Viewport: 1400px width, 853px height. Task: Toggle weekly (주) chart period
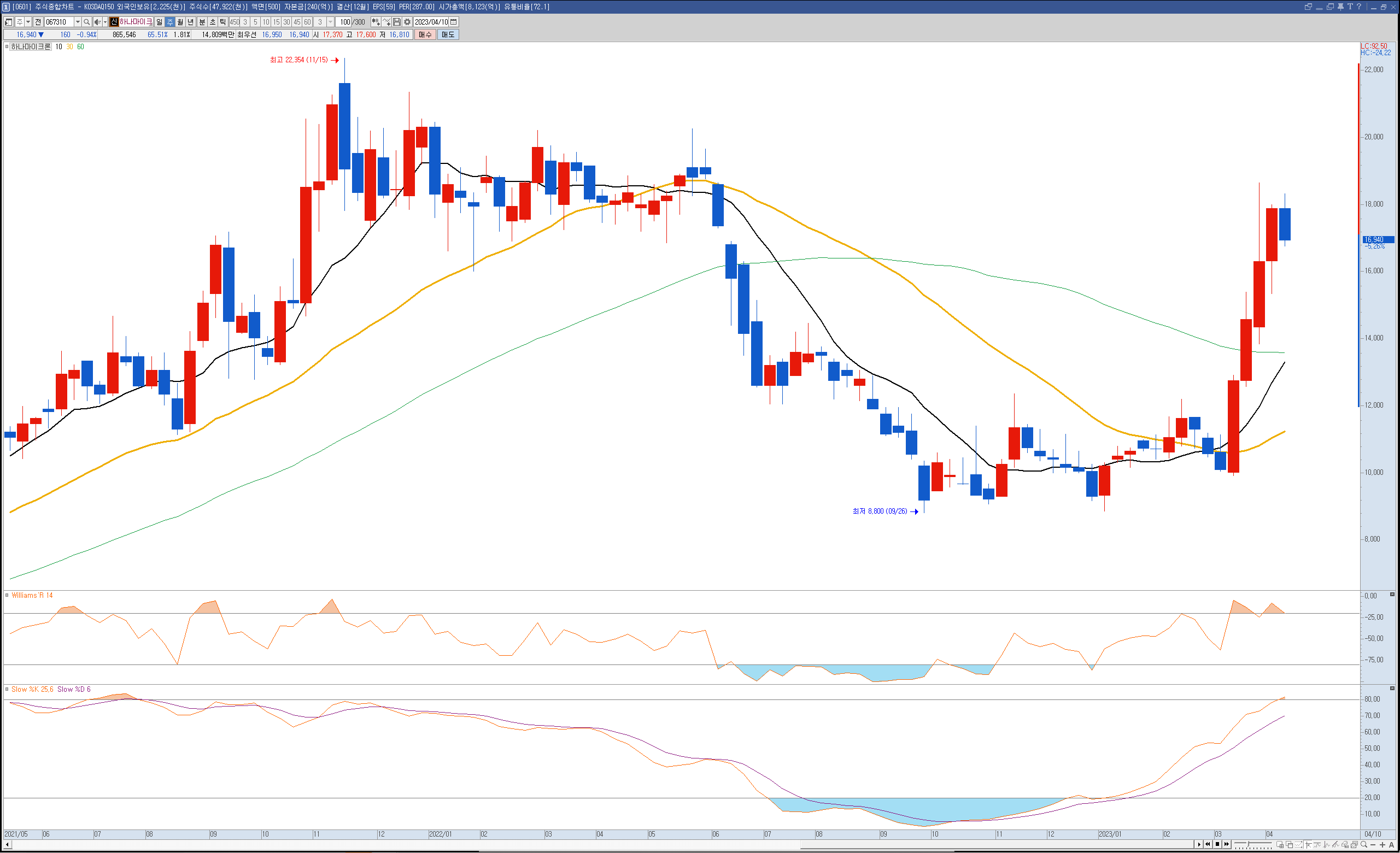pos(170,22)
